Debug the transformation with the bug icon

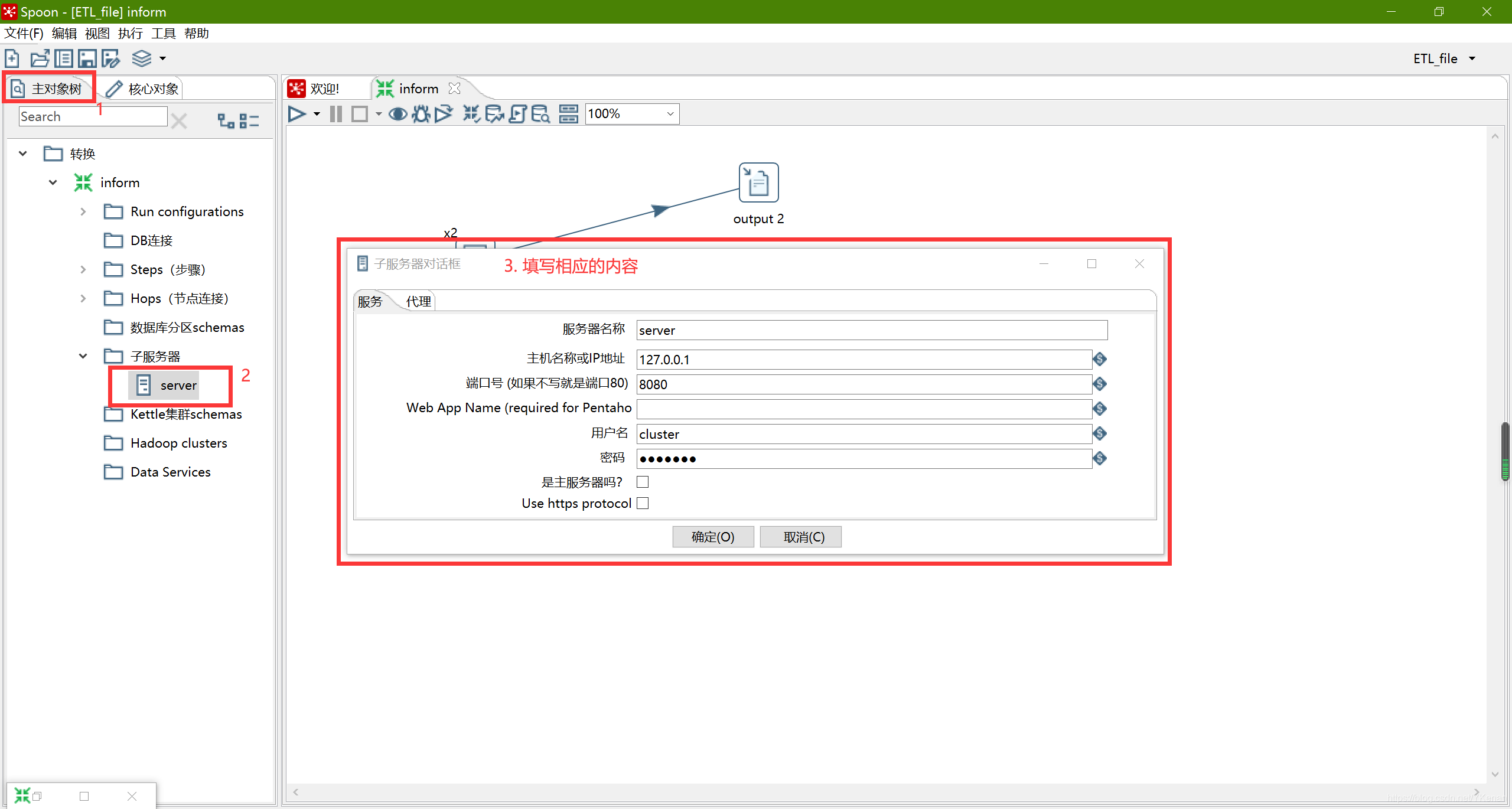[421, 114]
